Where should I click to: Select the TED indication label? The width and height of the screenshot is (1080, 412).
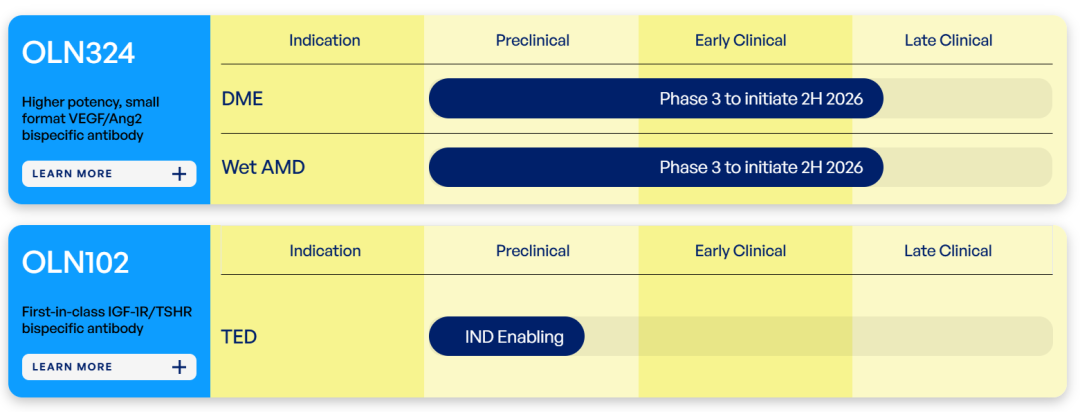tap(239, 337)
